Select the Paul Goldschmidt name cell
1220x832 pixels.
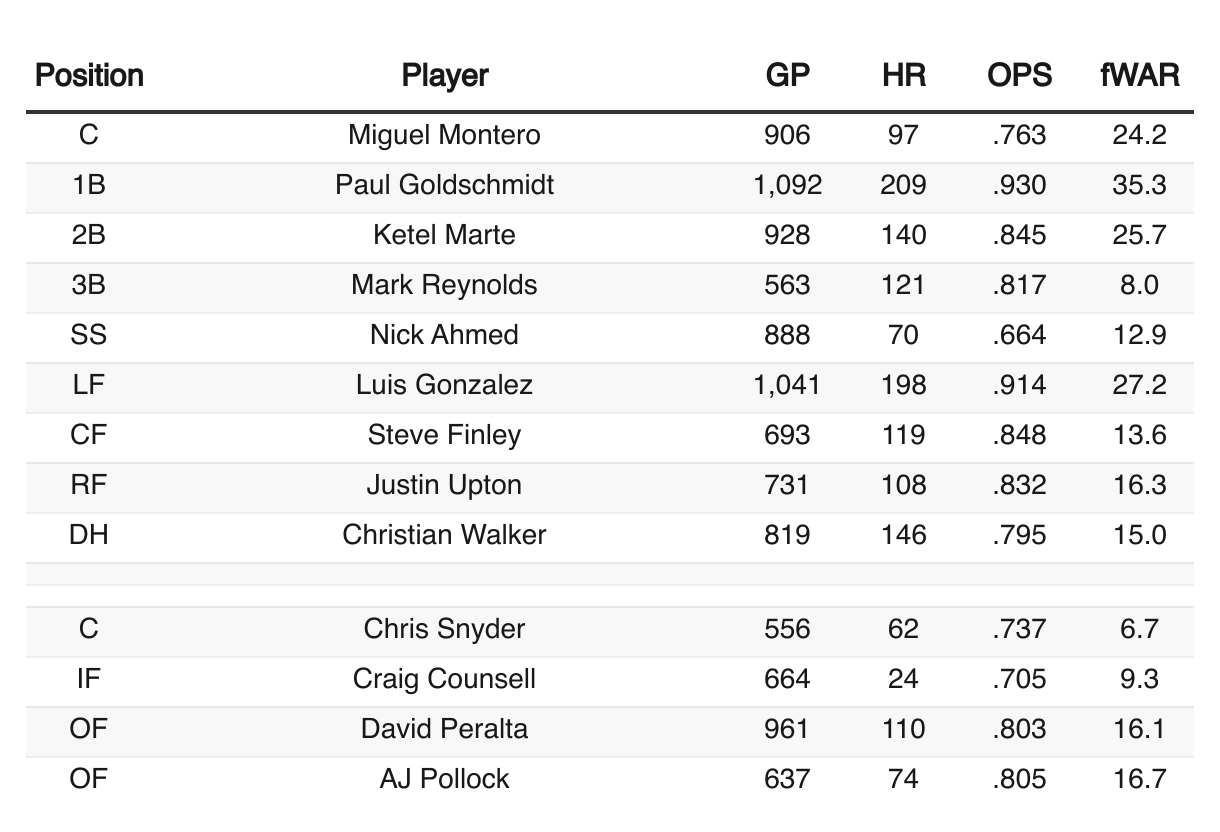[444, 185]
